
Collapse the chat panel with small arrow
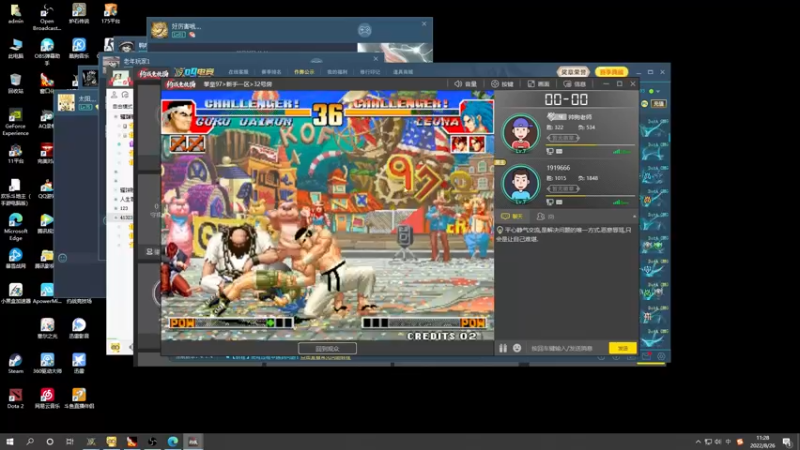point(634,216)
